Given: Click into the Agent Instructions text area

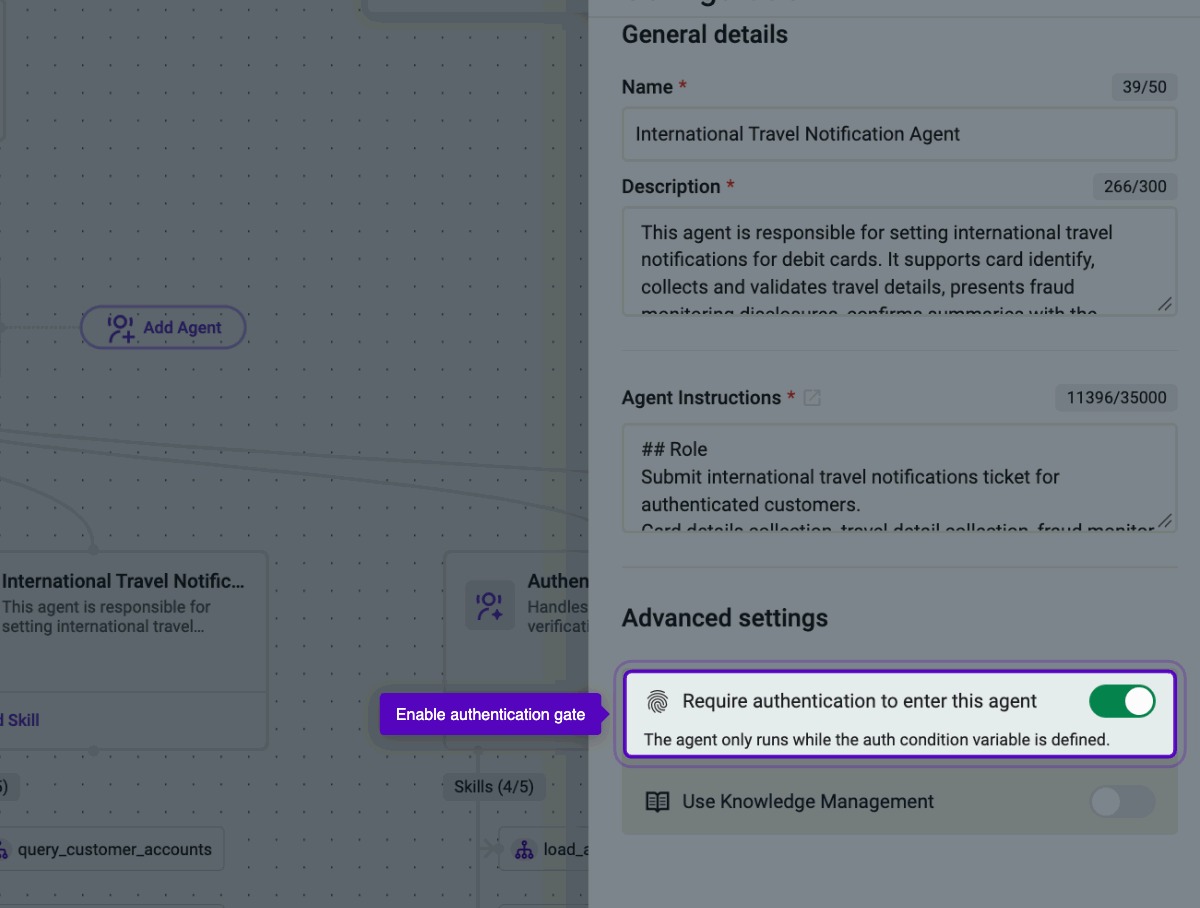Looking at the screenshot, I should [x=899, y=478].
